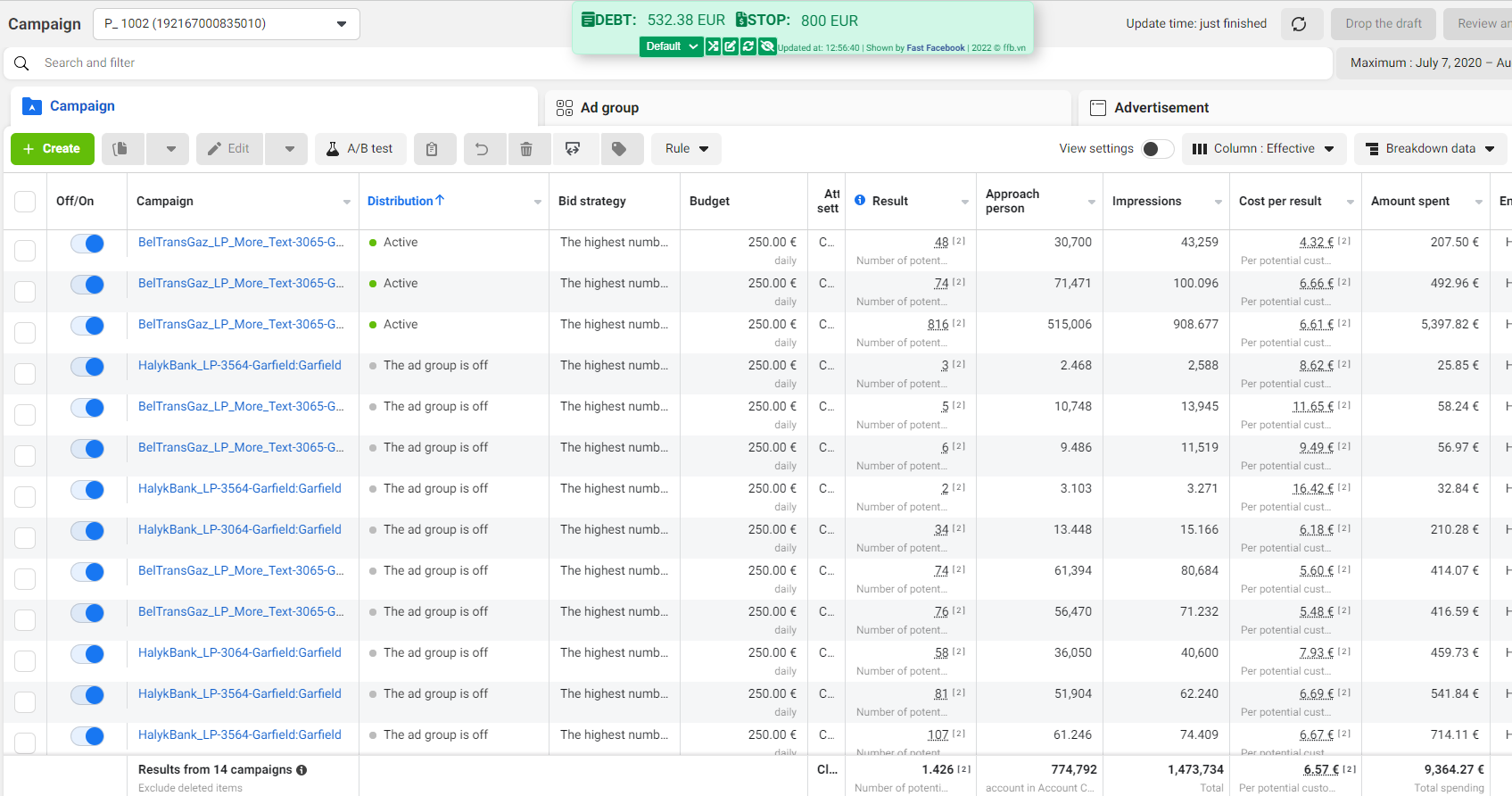
Task: Click the Drop the draft button
Action: [x=1384, y=24]
